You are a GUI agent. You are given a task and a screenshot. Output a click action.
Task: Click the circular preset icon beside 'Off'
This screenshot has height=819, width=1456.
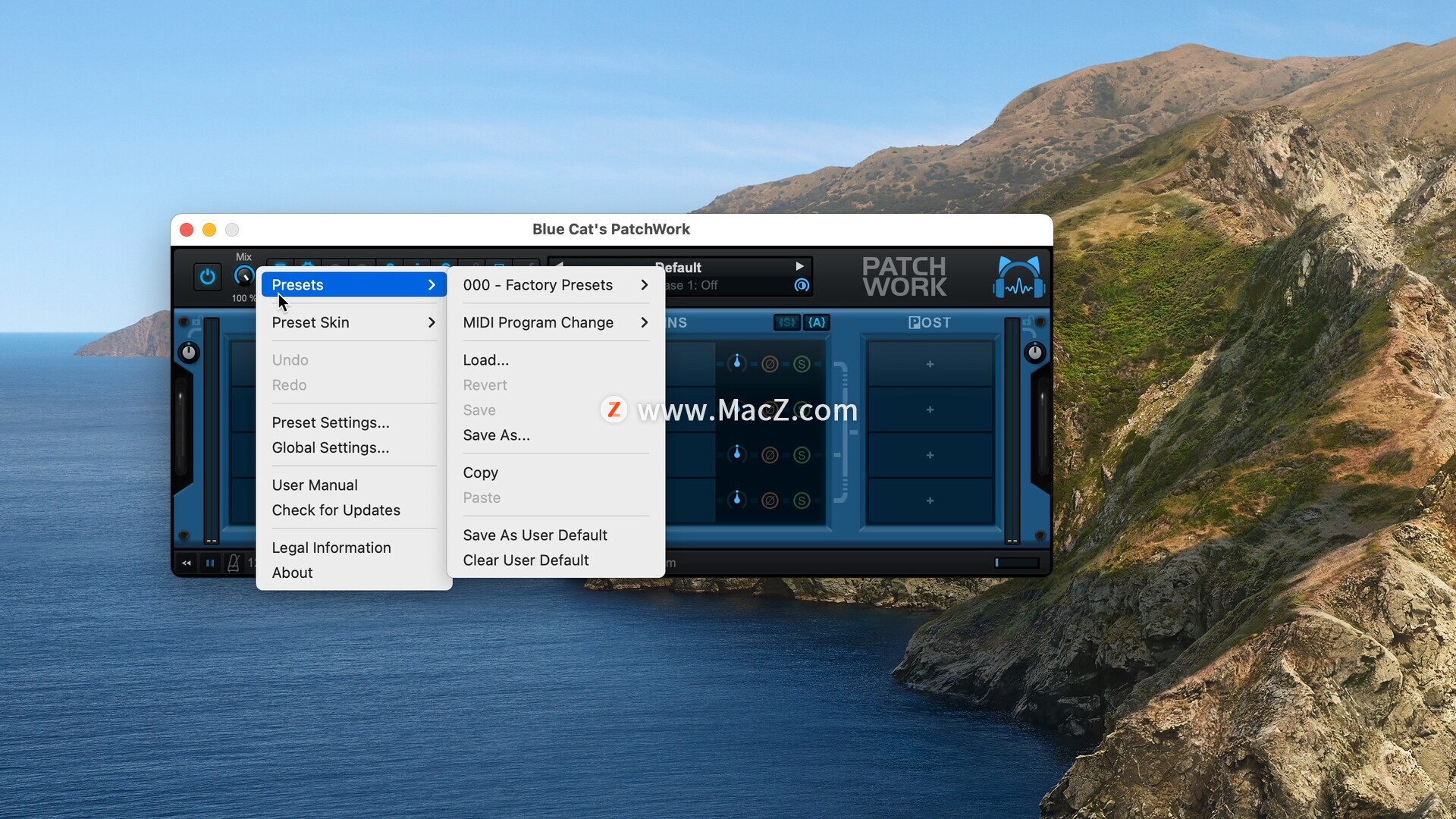pyautogui.click(x=802, y=285)
